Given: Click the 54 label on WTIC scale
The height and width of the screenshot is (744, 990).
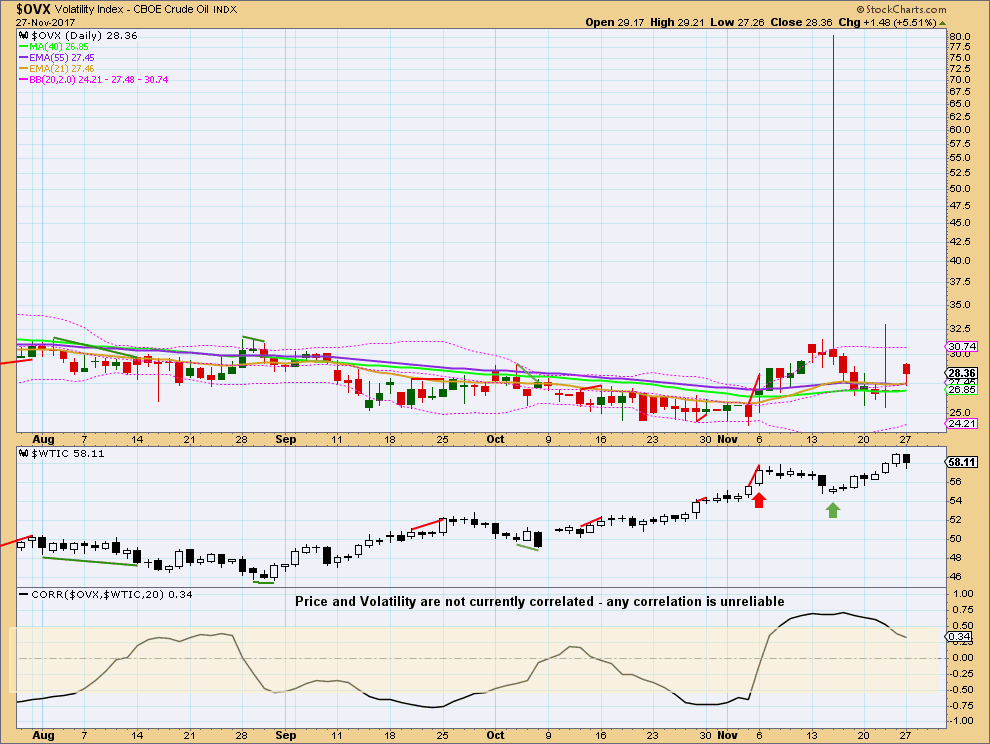Looking at the screenshot, I should pos(955,501).
